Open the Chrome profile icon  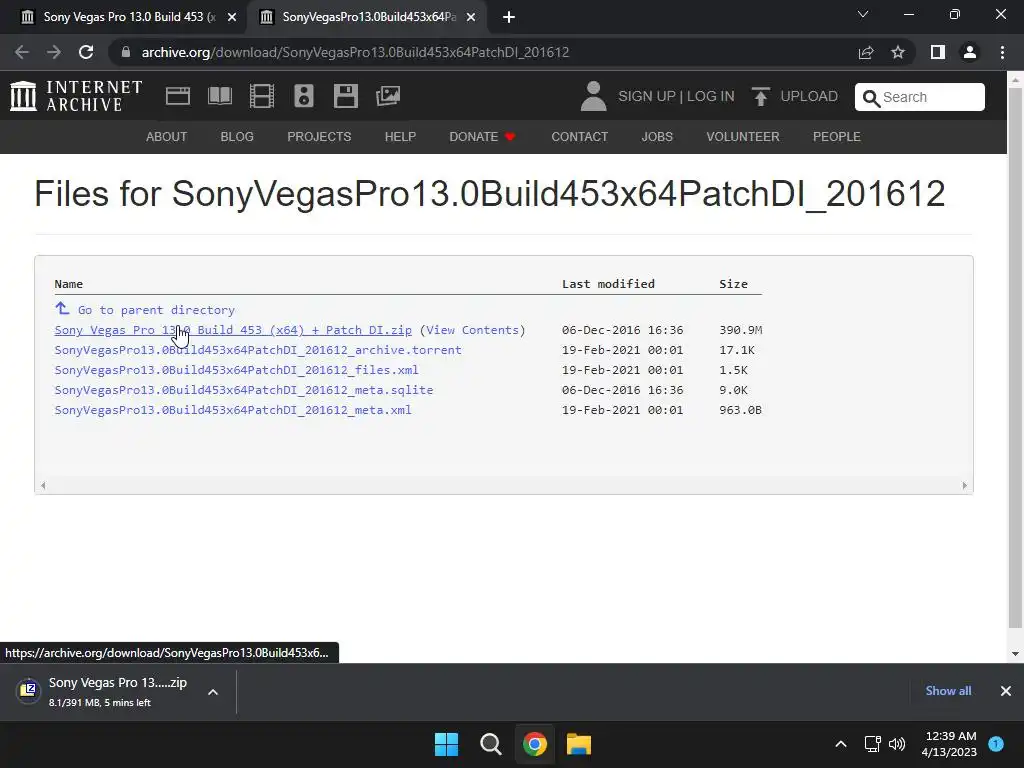coord(970,52)
